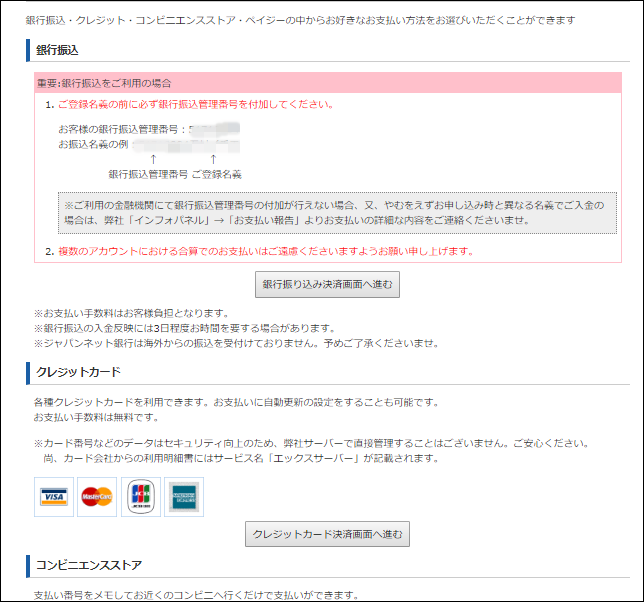Viewport: 644px width, 602px height.
Task: Click the クレジットカード section heading
Action: [x=79, y=373]
